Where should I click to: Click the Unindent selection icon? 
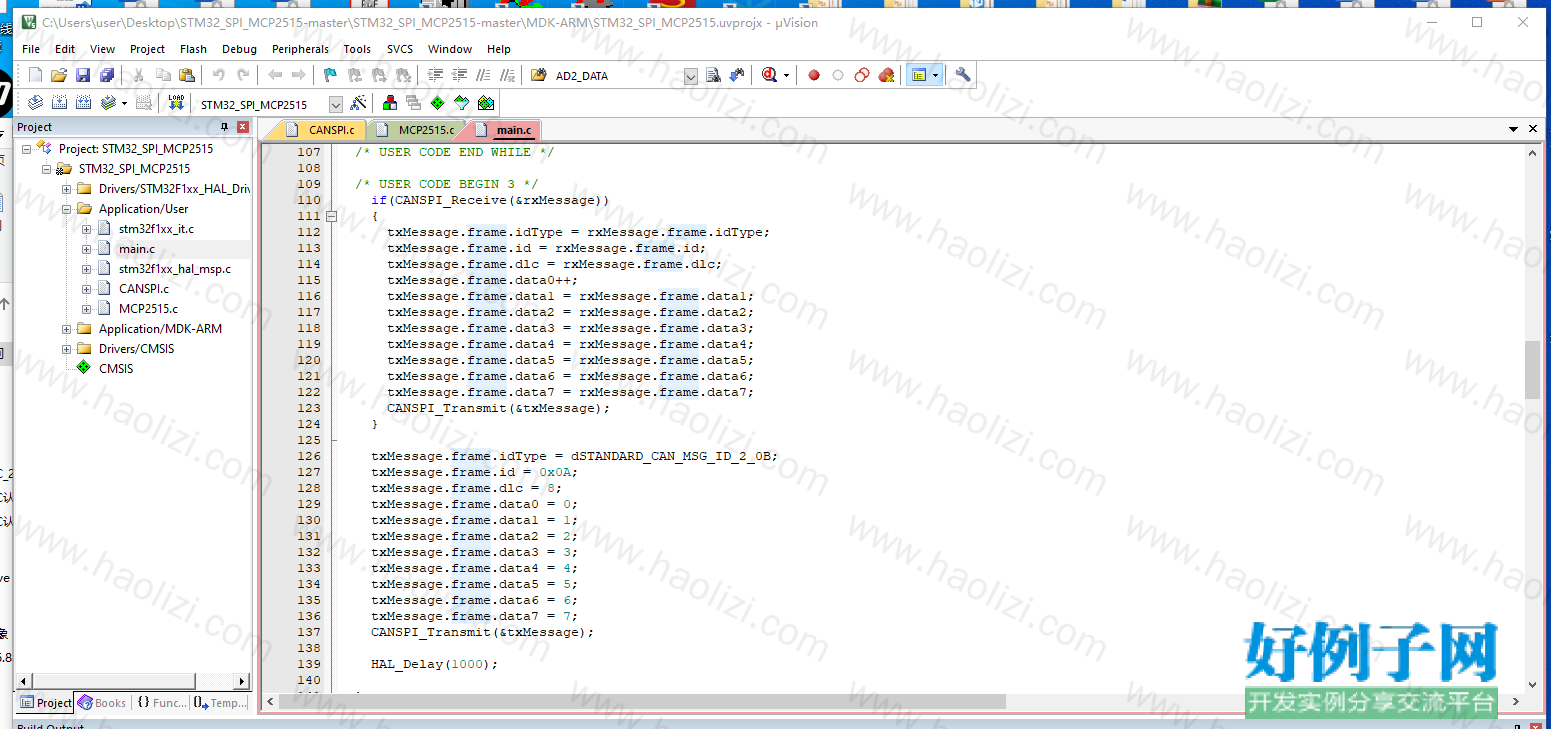459,75
